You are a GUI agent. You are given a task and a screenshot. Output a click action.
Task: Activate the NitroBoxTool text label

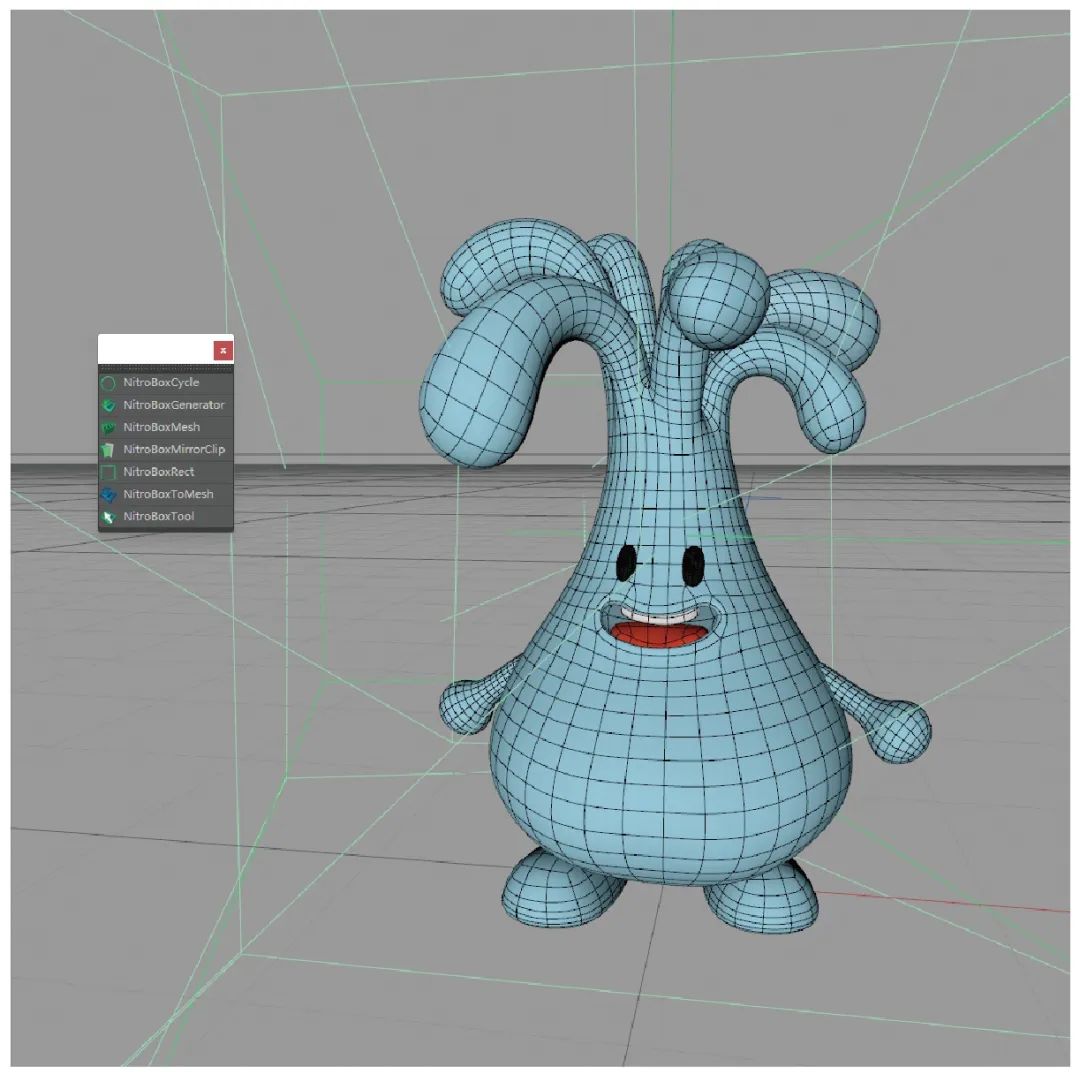(x=159, y=517)
